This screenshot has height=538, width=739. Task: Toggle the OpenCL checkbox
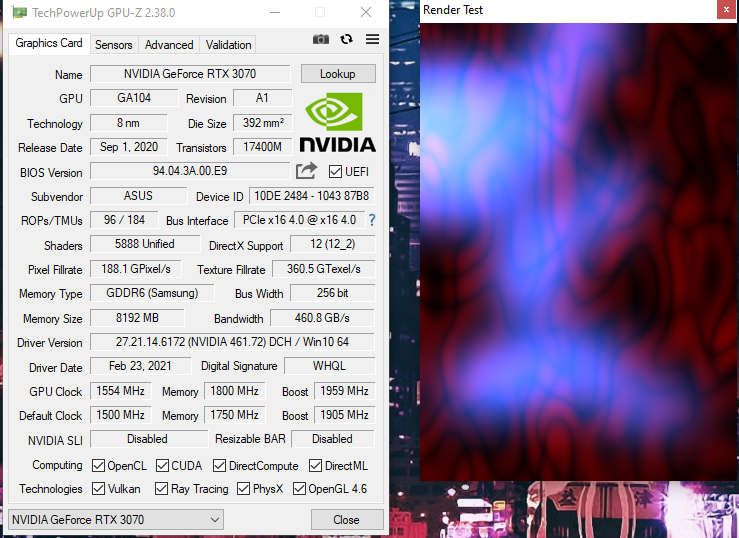[x=98, y=465]
